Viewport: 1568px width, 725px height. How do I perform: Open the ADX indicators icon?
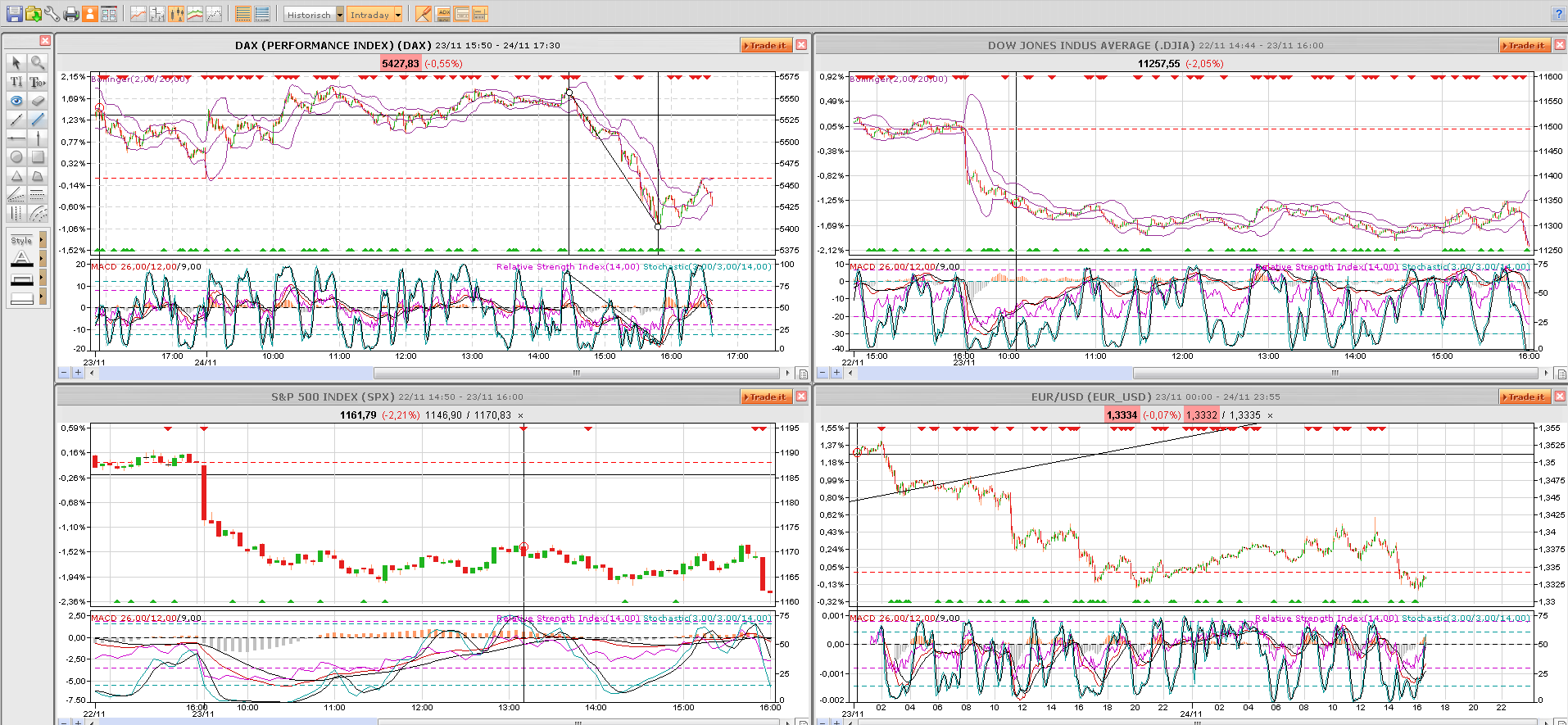pos(443,14)
